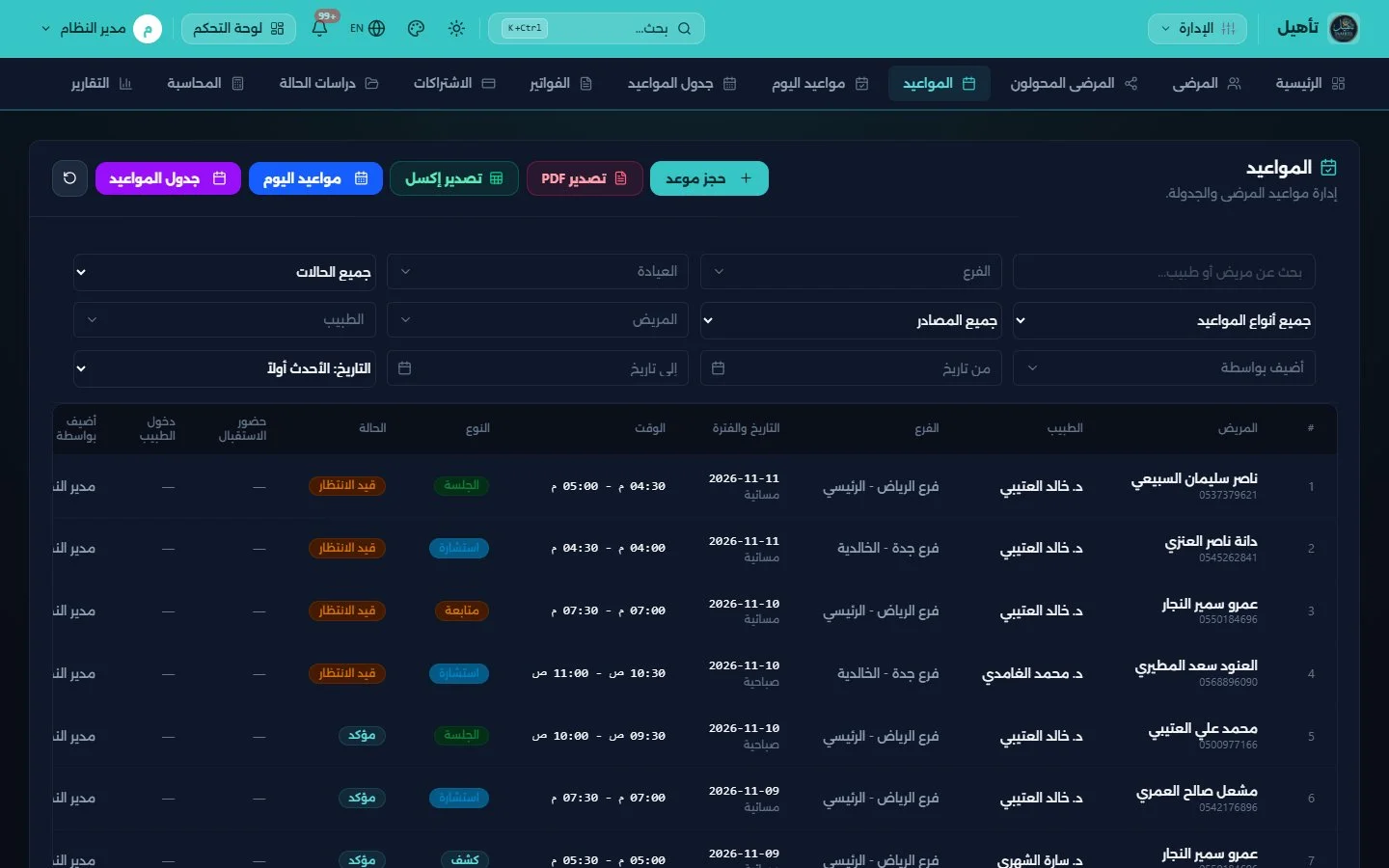The width and height of the screenshot is (1389, 868).
Task: Click the قيد الانتظار status for العنود سعد المطيري
Action: point(347,673)
